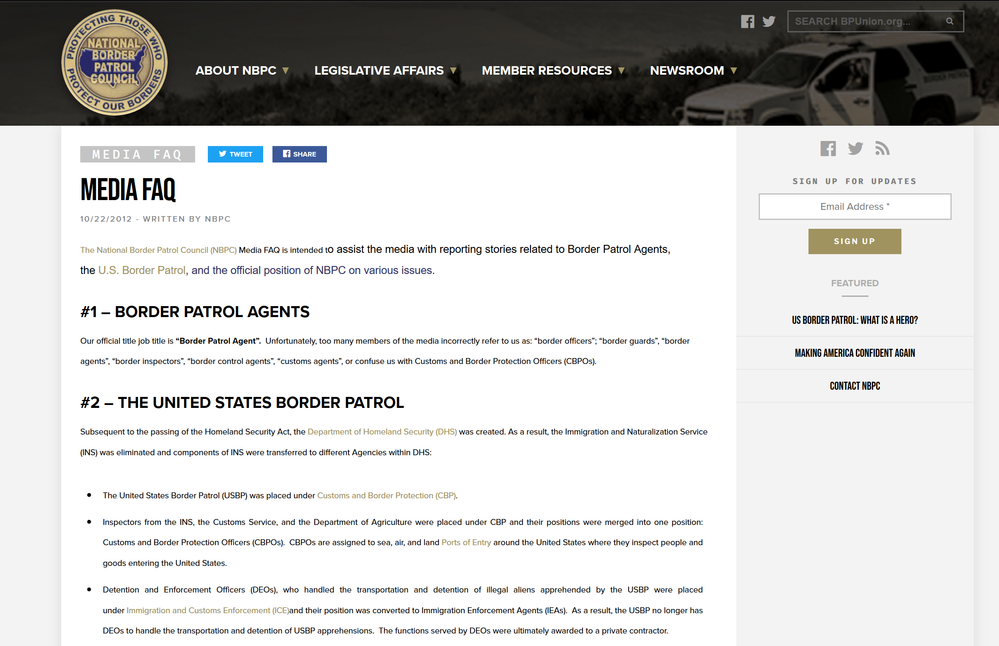Open the Department of Homeland Security (DHS) link
The width and height of the screenshot is (999, 646).
coord(382,432)
